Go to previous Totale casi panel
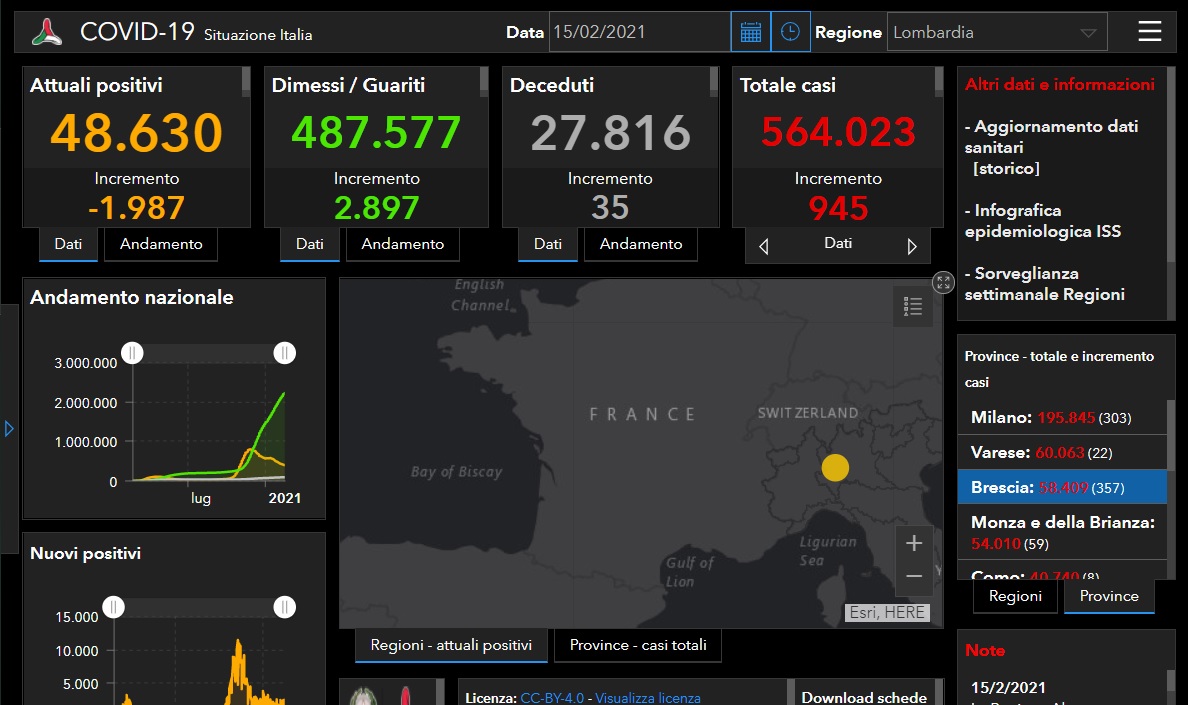 (x=764, y=246)
